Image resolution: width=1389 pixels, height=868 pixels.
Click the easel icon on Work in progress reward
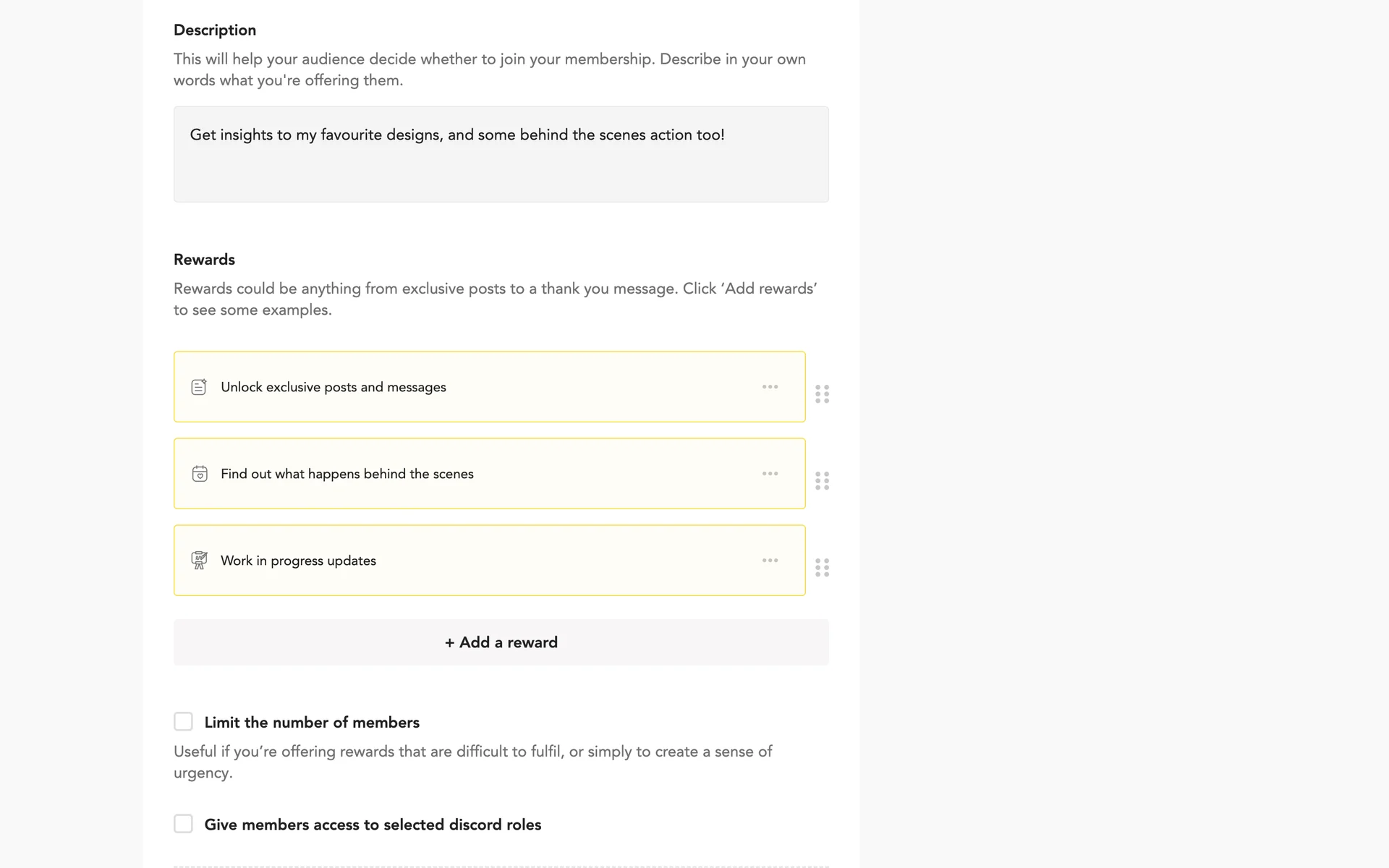point(199,561)
